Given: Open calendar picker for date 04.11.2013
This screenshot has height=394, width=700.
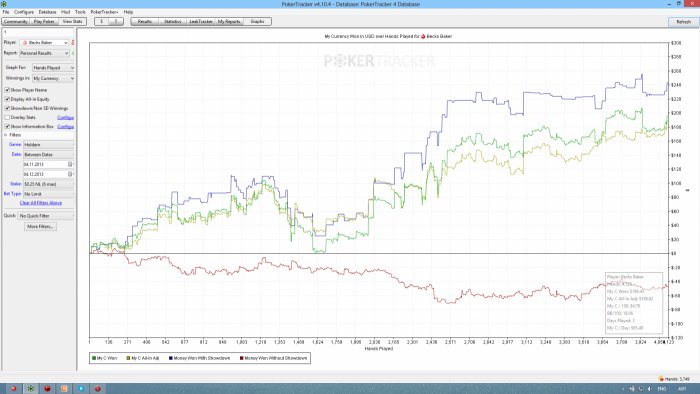Looking at the screenshot, I should point(70,165).
